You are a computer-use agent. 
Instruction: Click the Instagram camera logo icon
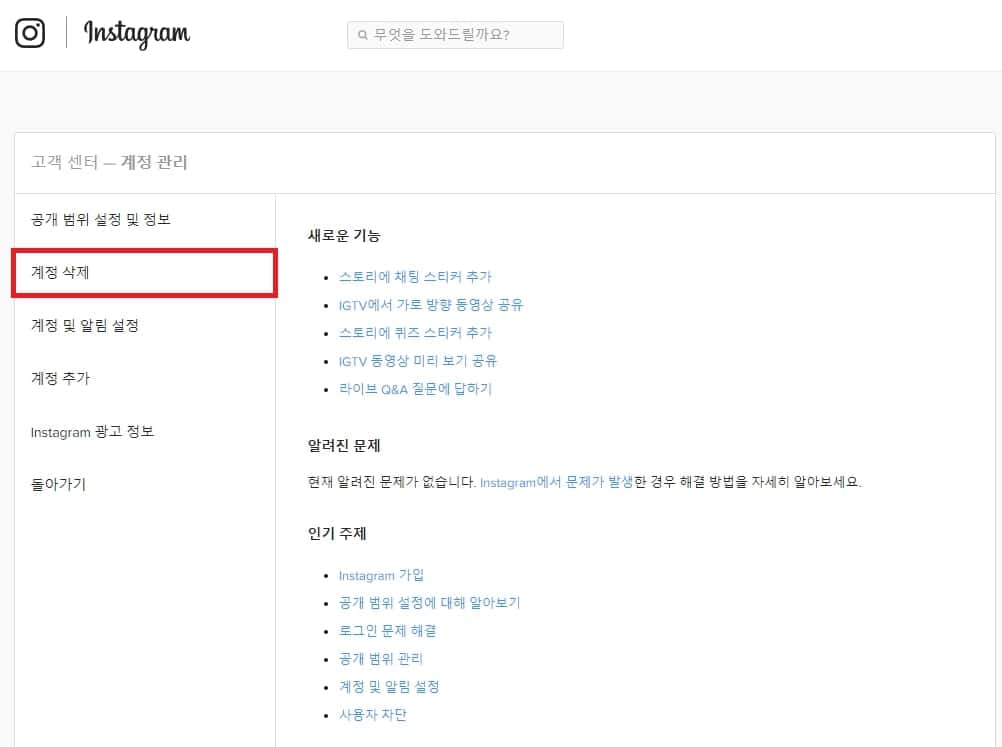[31, 33]
